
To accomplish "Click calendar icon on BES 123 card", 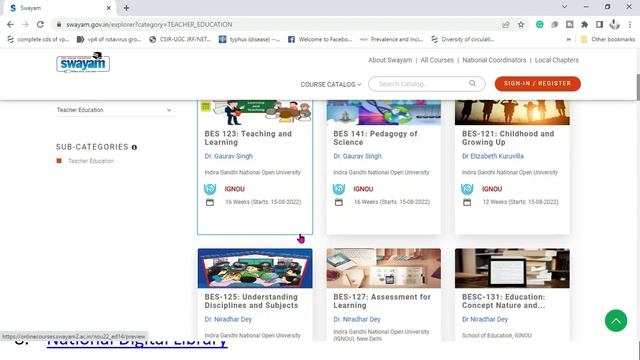I will click(x=210, y=202).
